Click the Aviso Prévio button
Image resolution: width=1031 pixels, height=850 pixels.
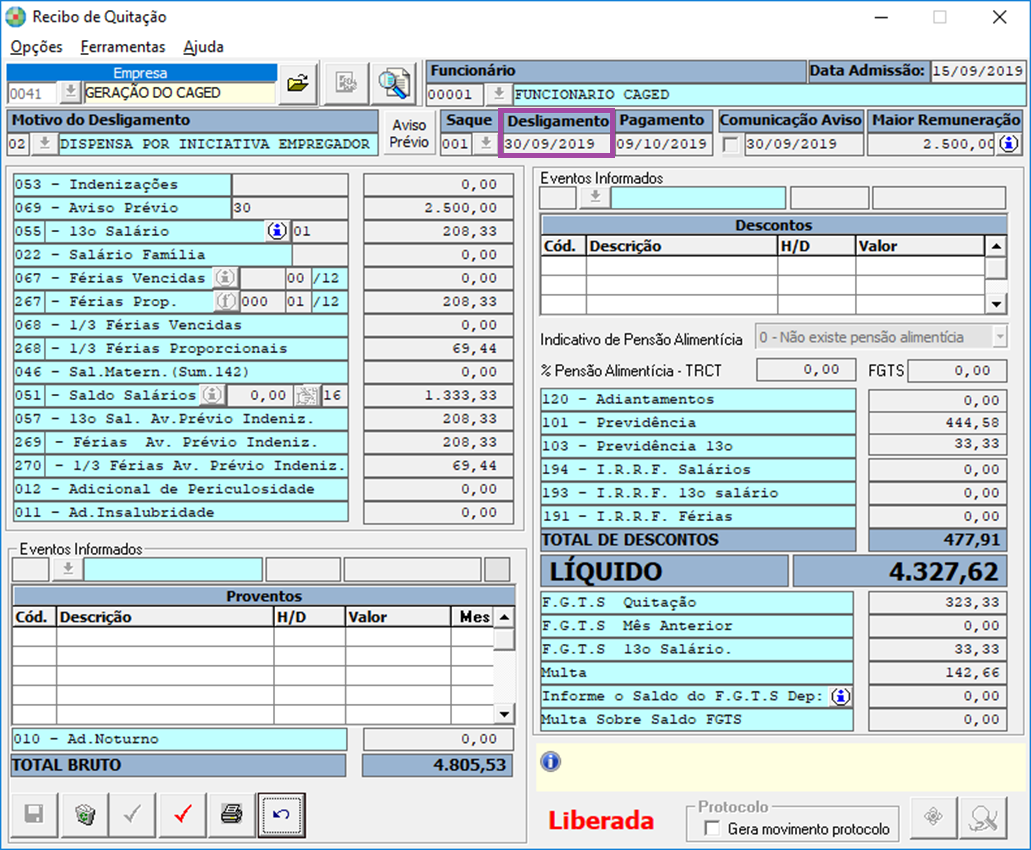(x=409, y=133)
